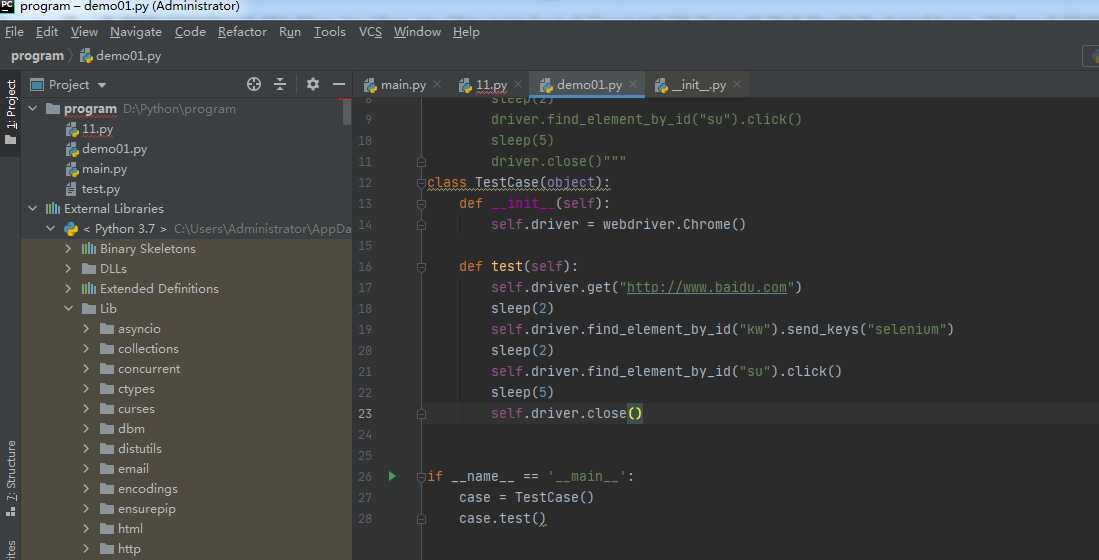Open Project panel settings gear
This screenshot has height=560, width=1099.
click(313, 84)
